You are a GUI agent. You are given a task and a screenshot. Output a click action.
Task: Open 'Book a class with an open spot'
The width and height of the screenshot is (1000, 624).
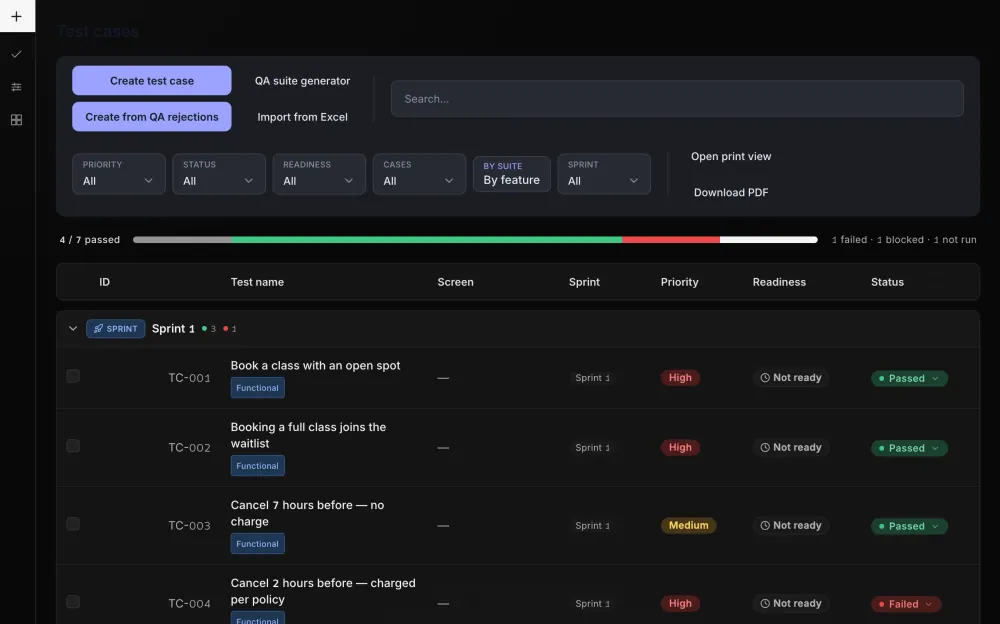(x=315, y=366)
